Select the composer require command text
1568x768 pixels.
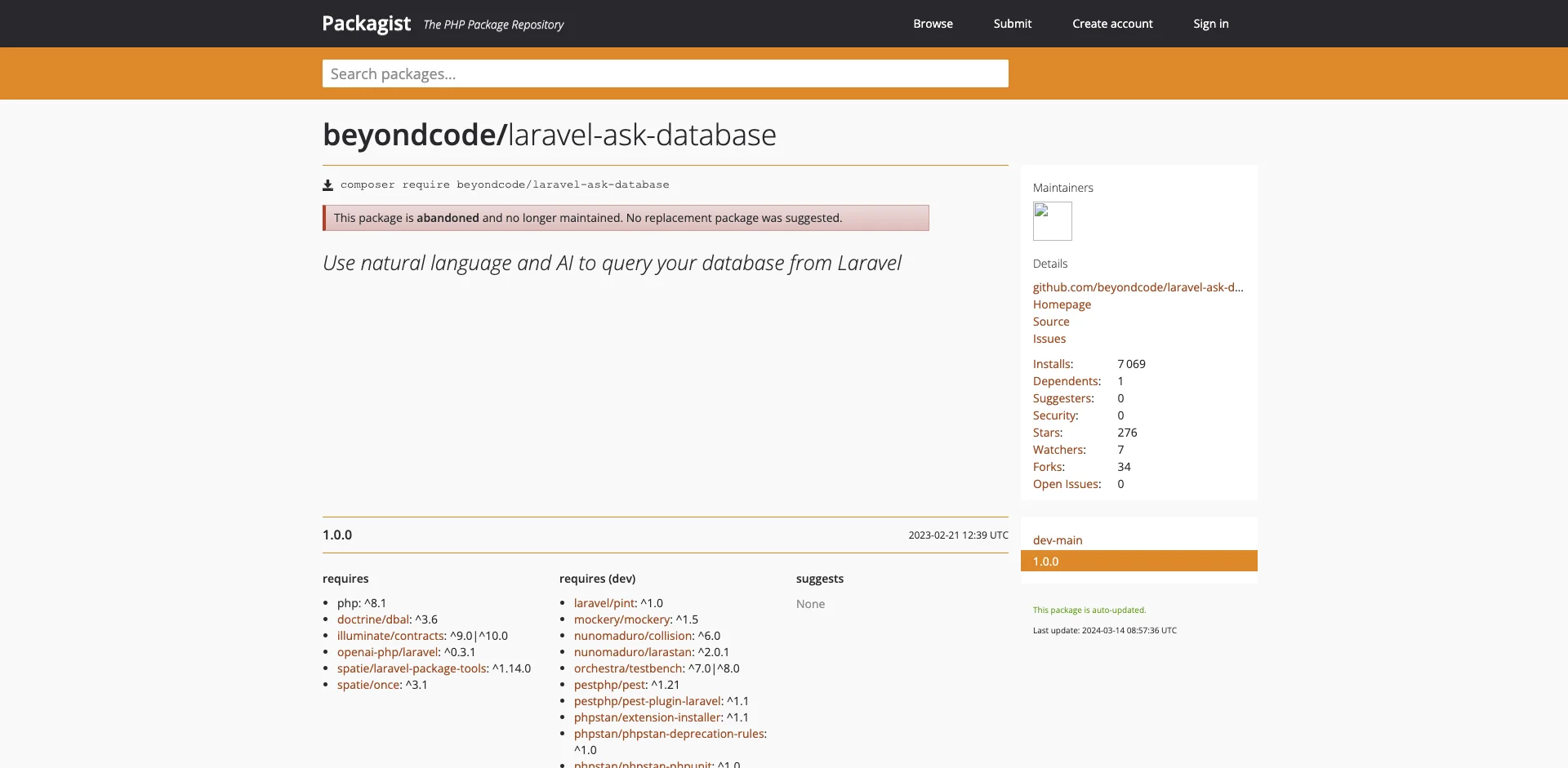[505, 184]
